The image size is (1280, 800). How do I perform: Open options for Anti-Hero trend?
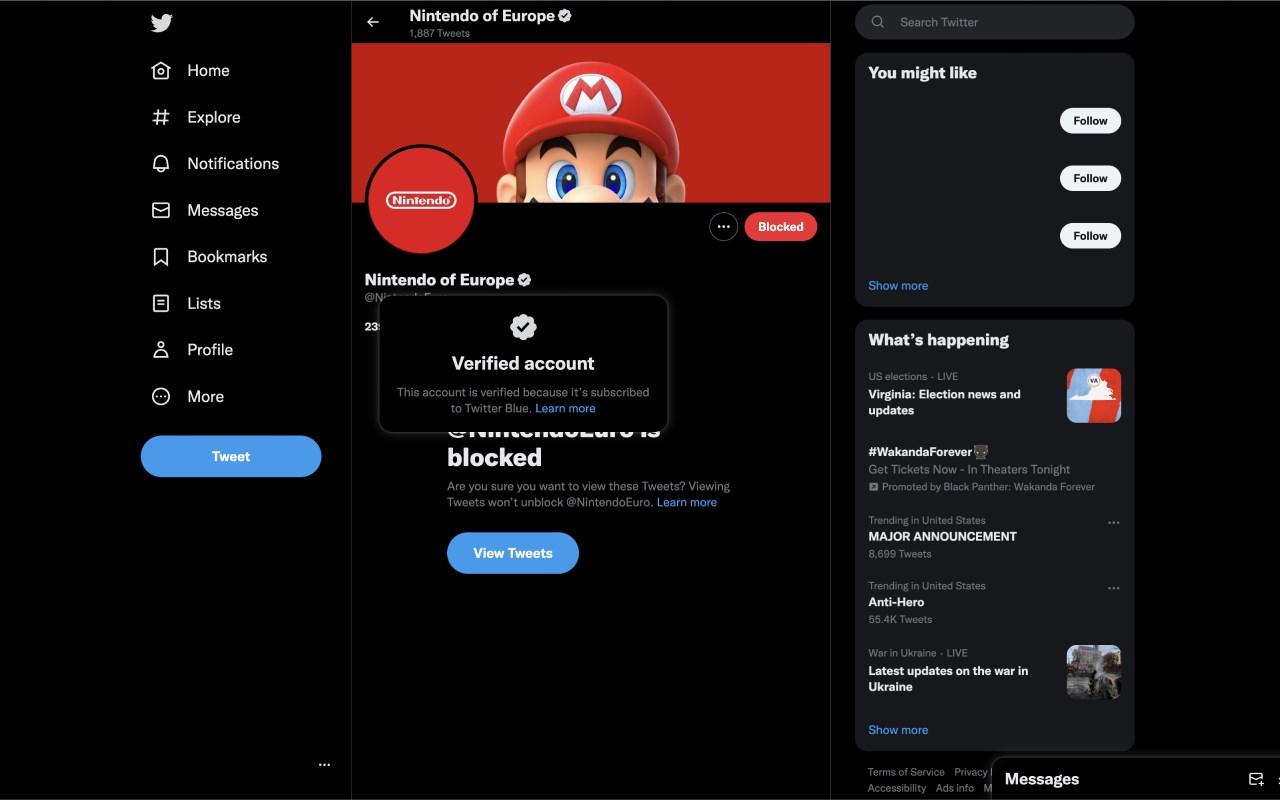pyautogui.click(x=1113, y=588)
